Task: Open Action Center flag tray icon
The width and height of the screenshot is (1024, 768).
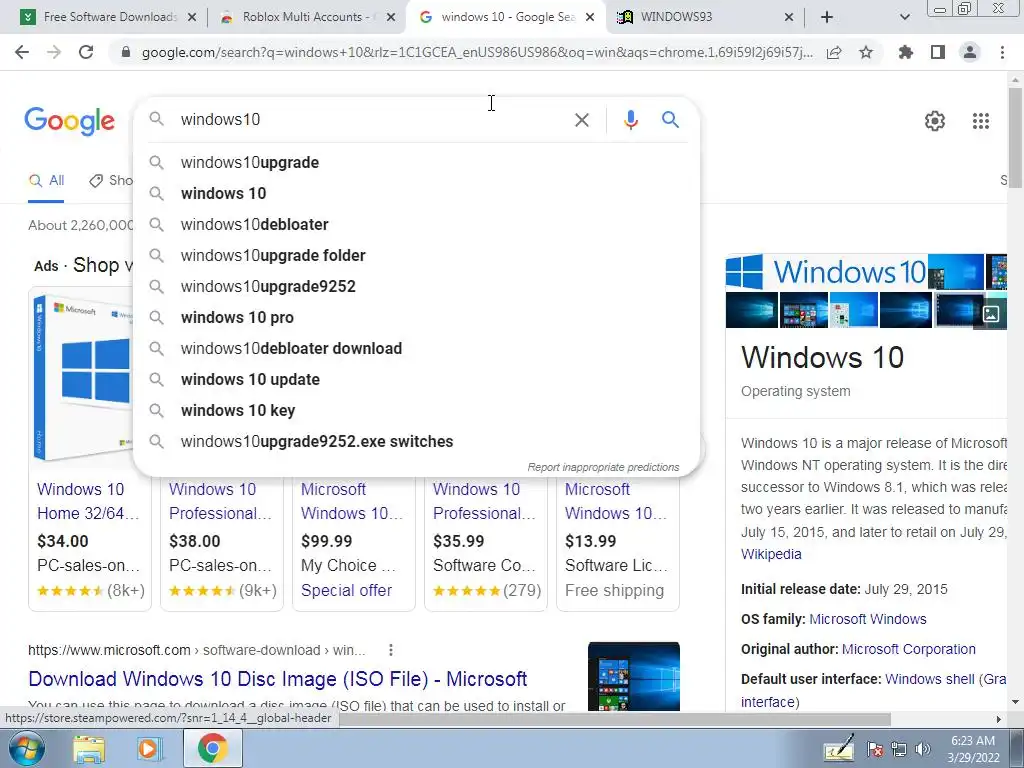Action: tap(875, 749)
